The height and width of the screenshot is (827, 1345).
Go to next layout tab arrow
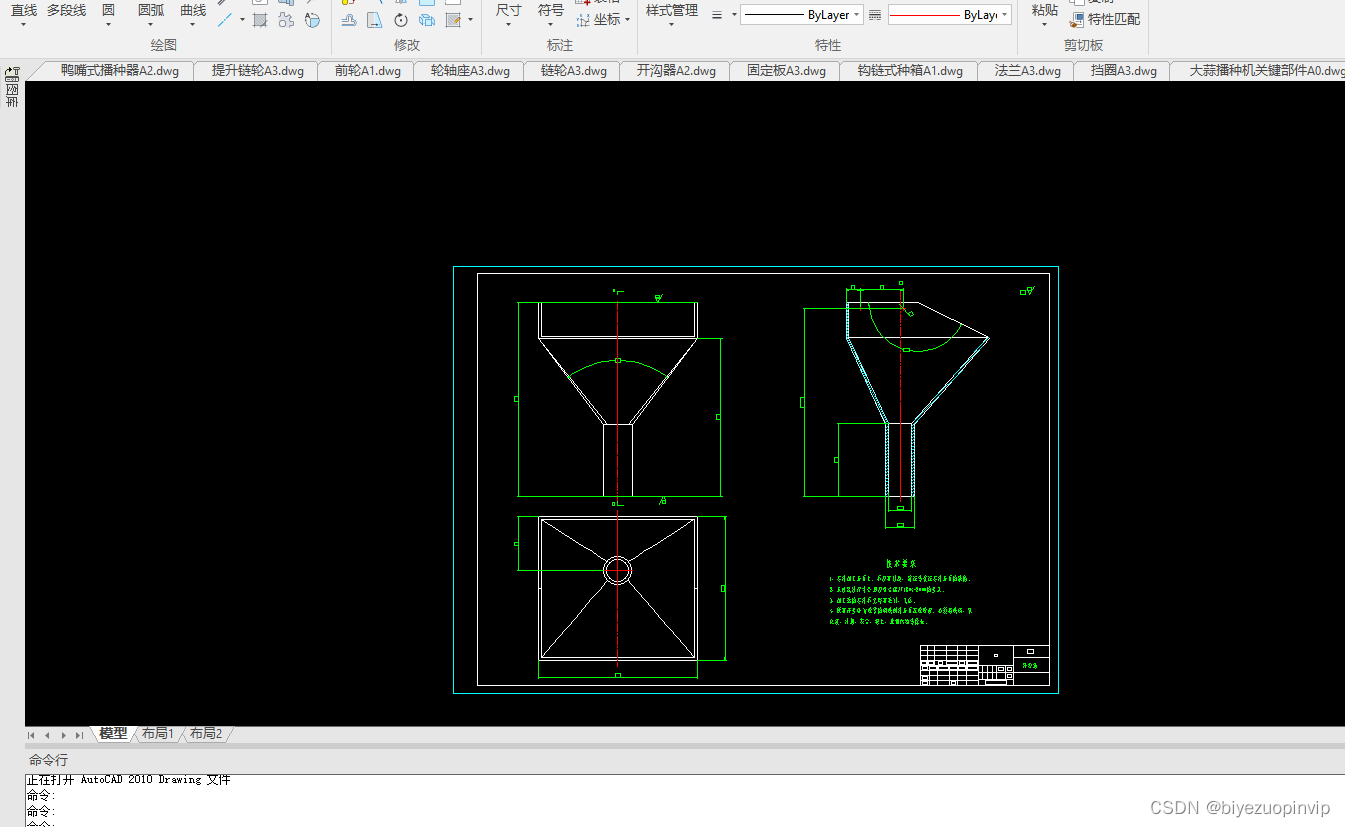(63, 735)
